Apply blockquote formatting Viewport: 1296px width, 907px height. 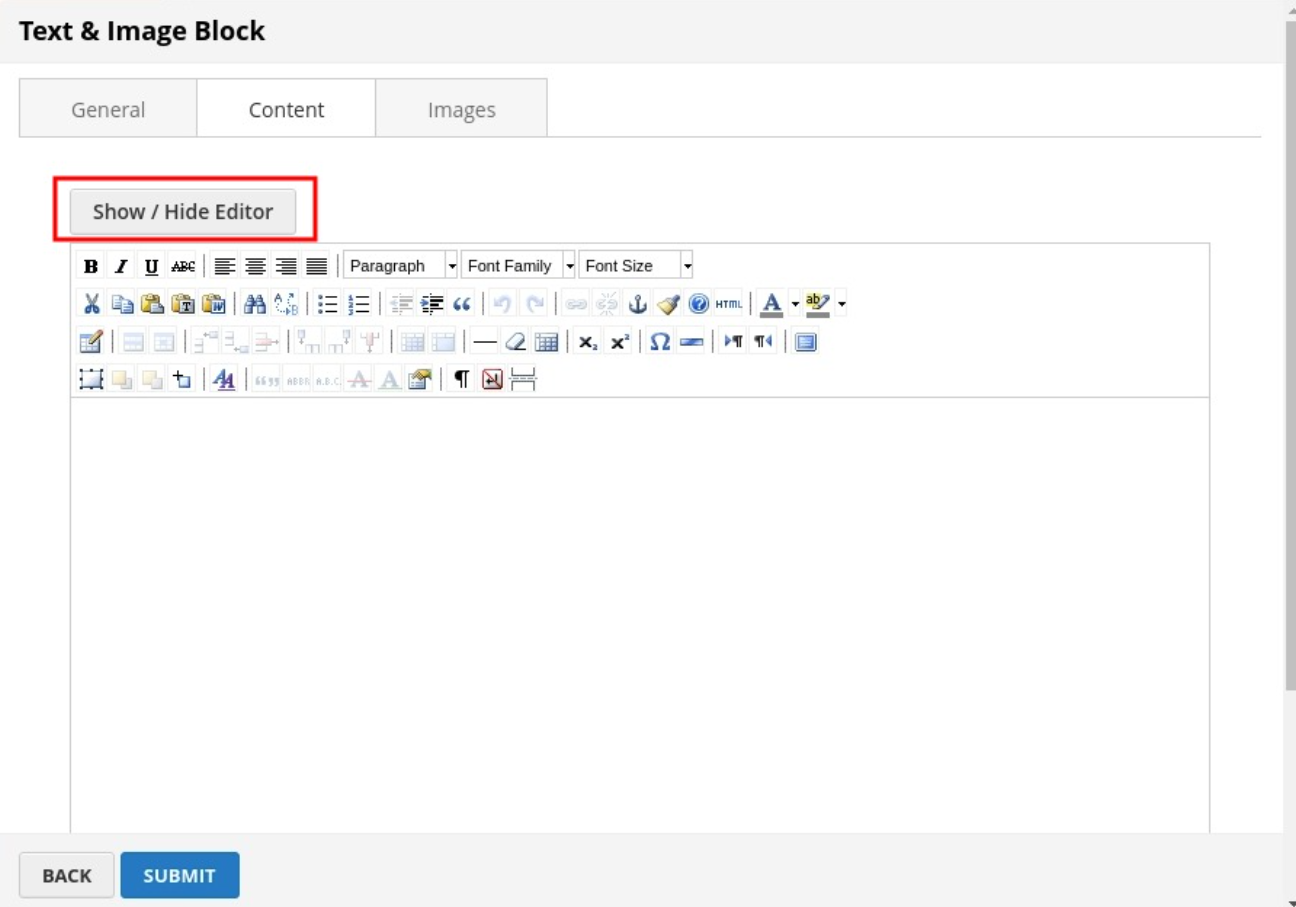[x=461, y=304]
